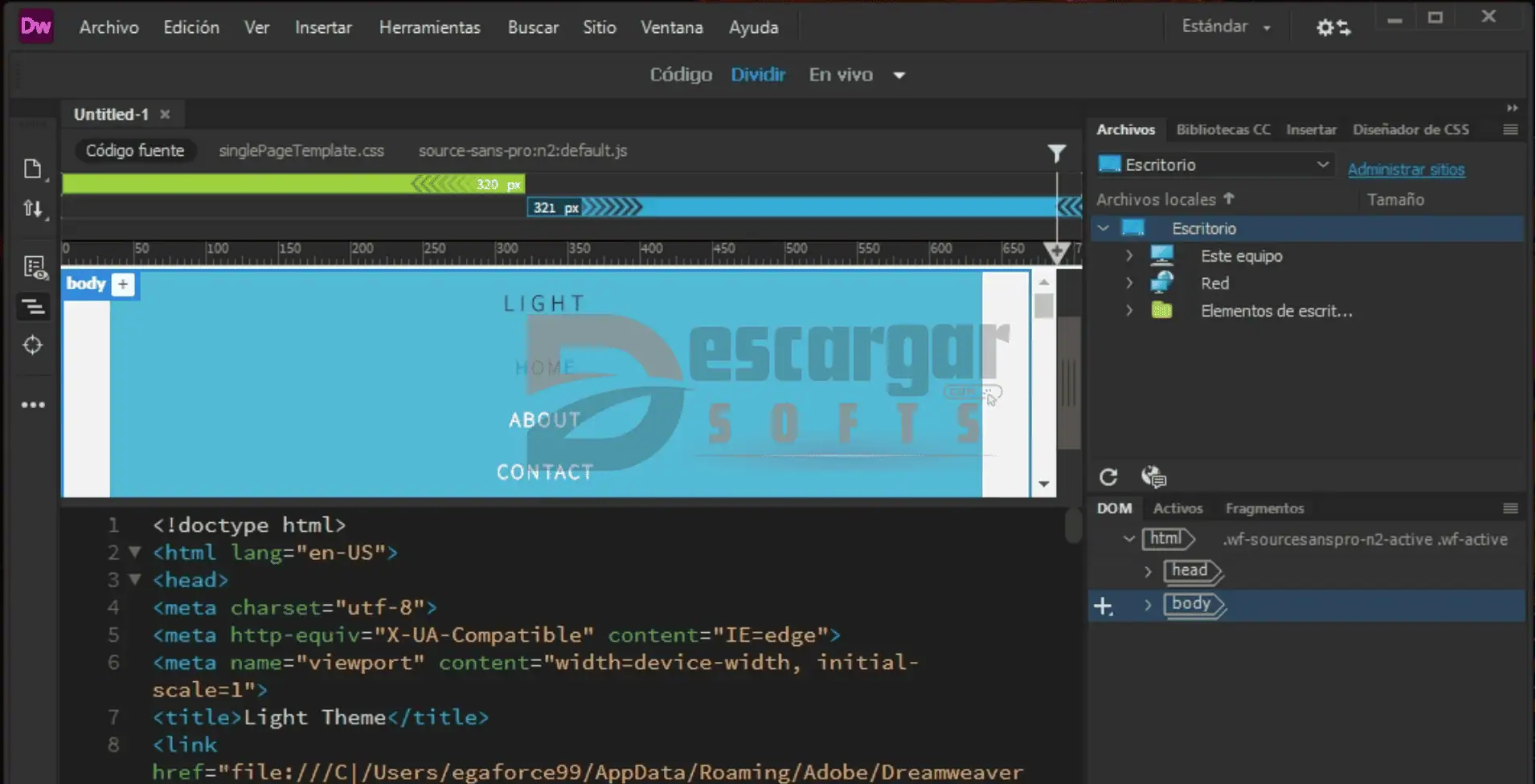
Task: Open the Herramientas menu
Action: [x=430, y=27]
